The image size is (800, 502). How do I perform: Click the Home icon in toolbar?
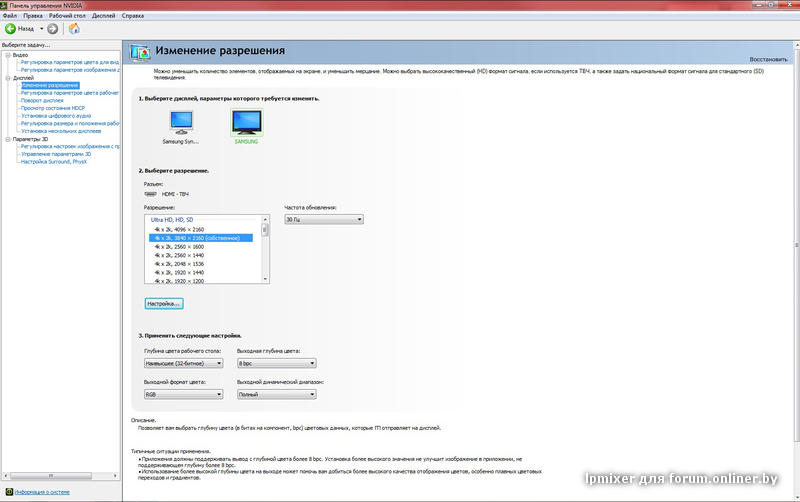[x=74, y=29]
